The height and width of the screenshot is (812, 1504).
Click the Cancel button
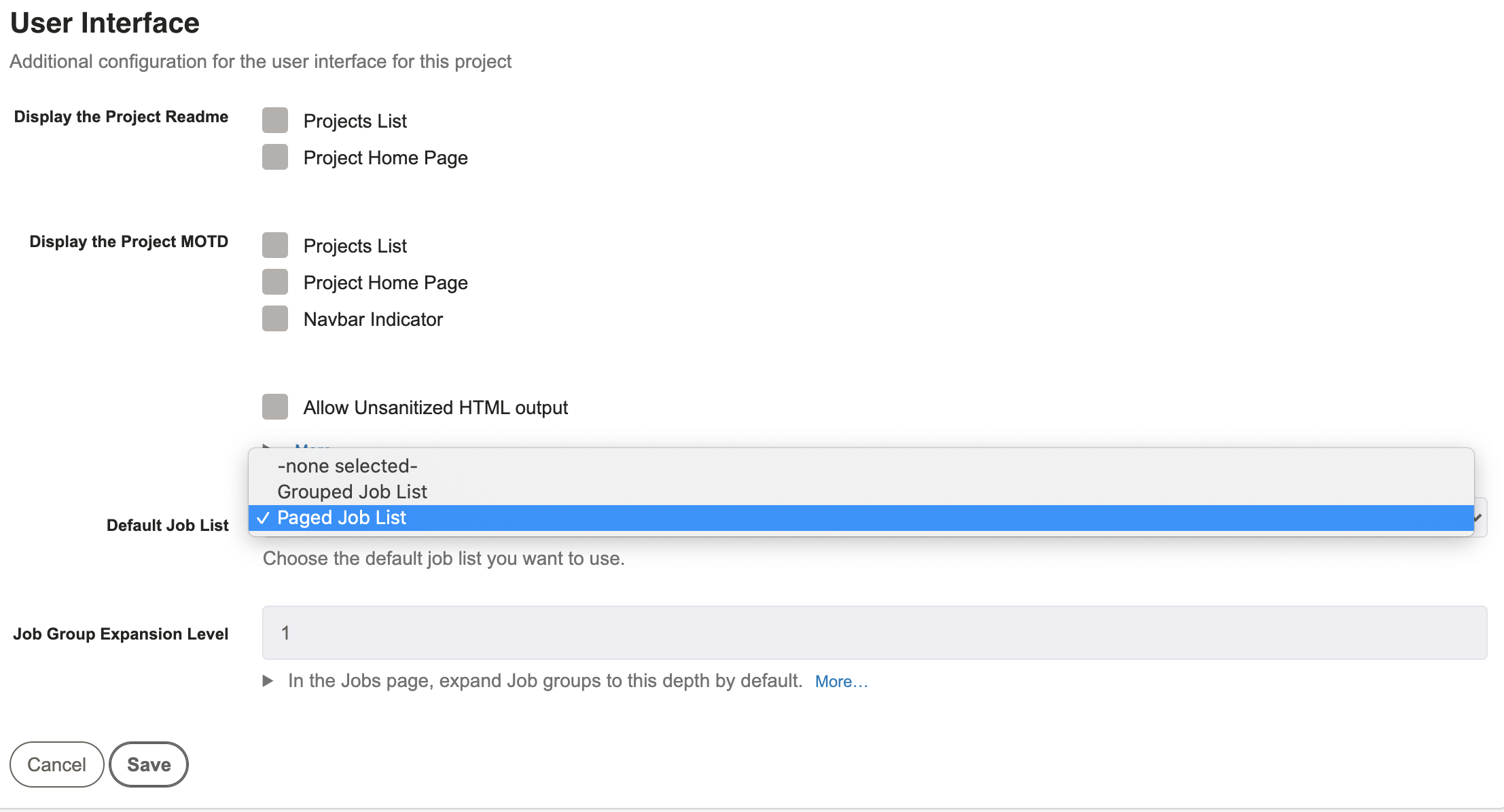pos(56,764)
